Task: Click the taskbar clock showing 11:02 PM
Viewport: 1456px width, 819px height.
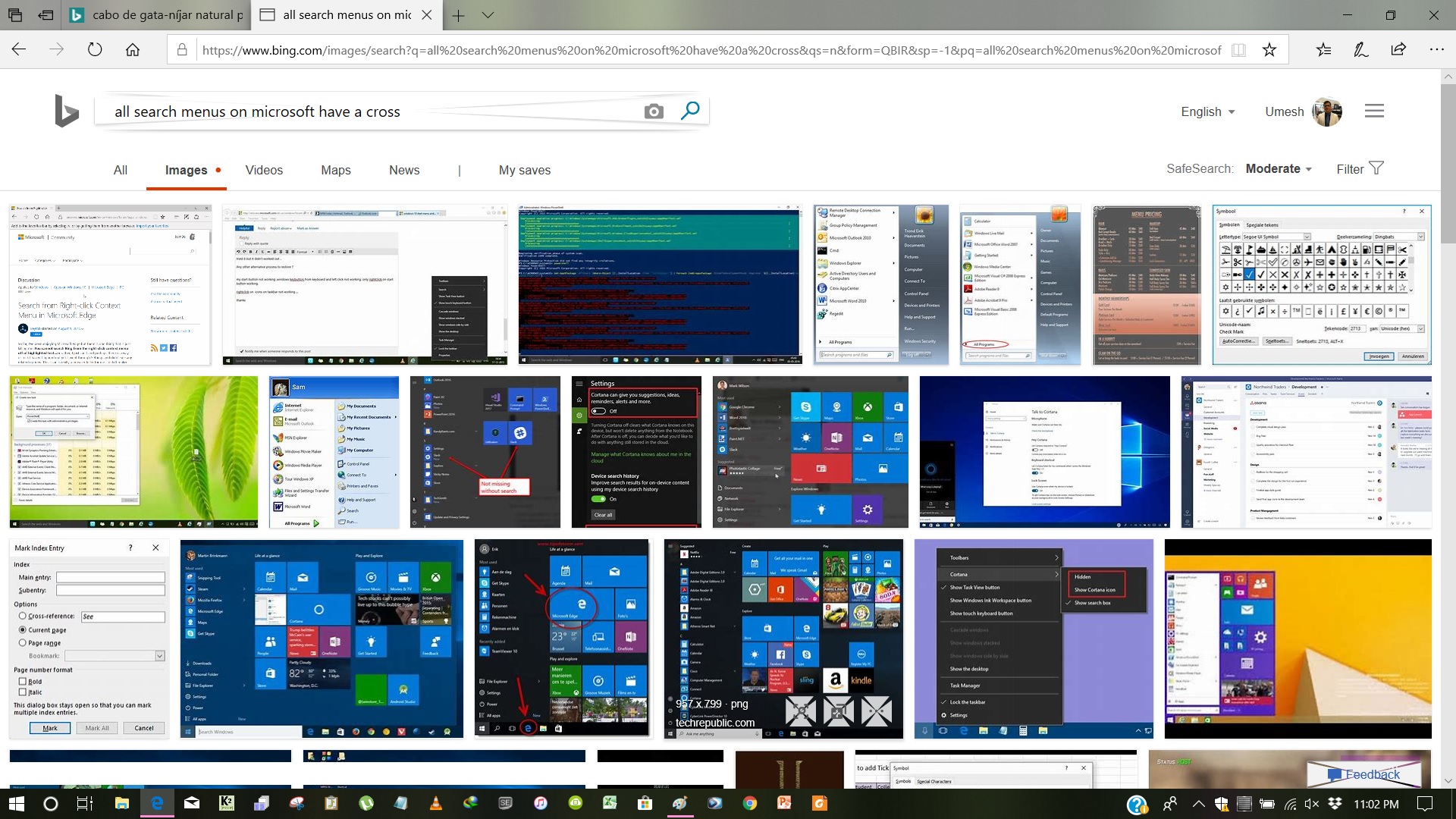Action: point(1376,804)
